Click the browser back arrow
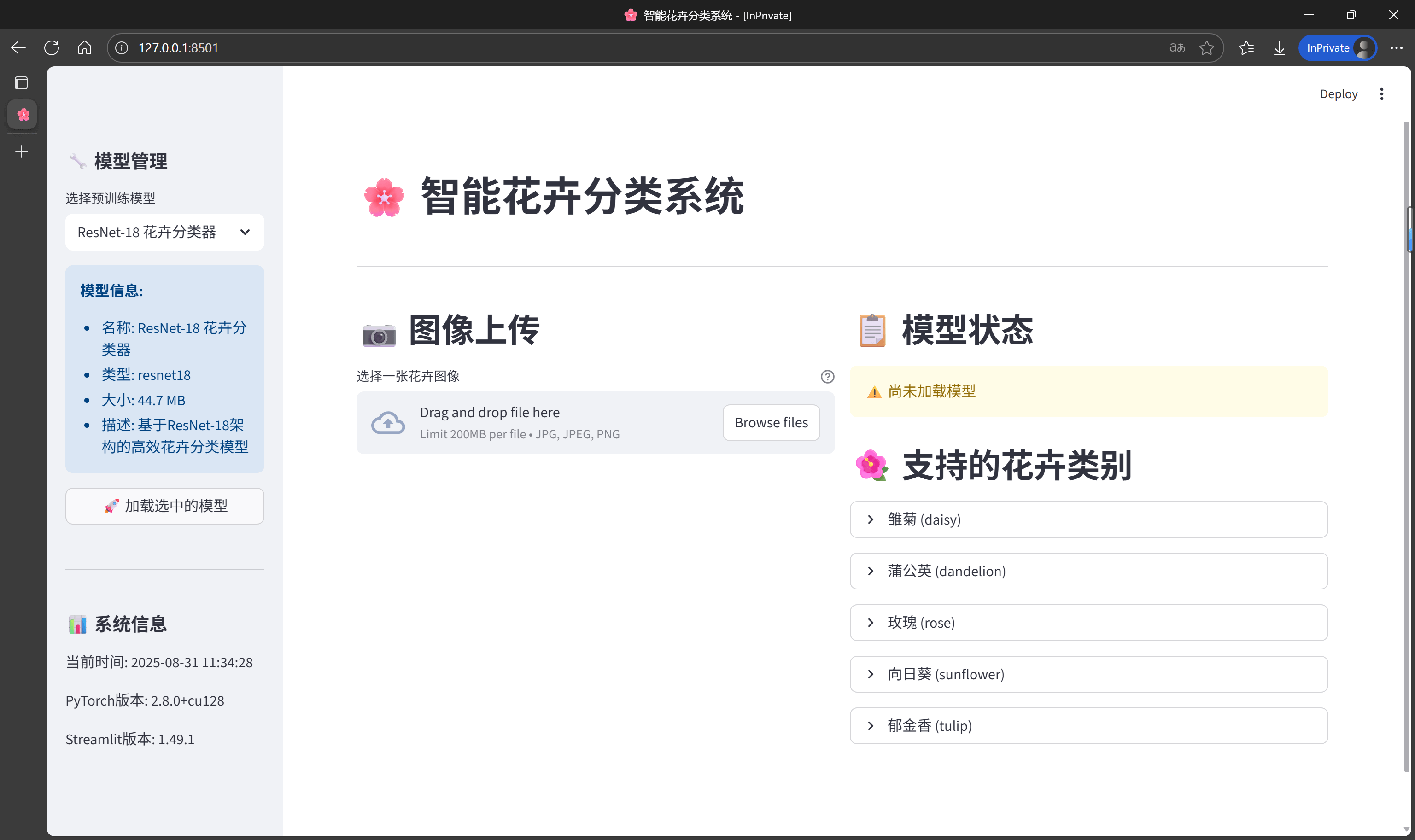The width and height of the screenshot is (1415, 840). [18, 48]
